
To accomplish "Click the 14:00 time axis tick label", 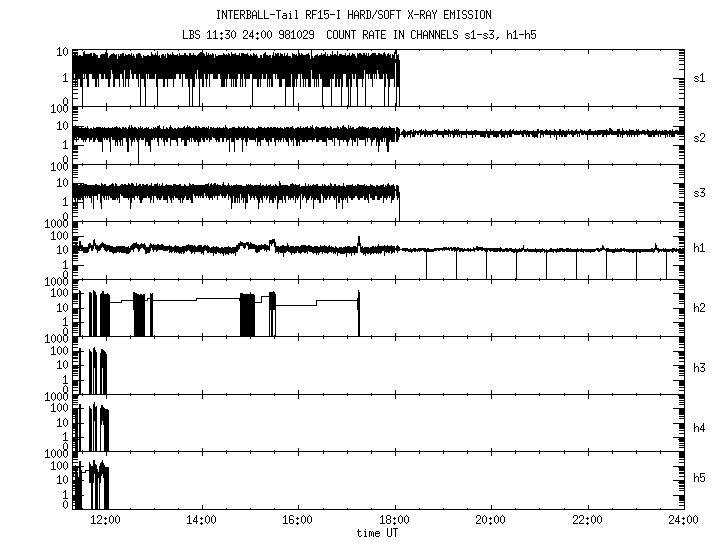I will 202,521.
